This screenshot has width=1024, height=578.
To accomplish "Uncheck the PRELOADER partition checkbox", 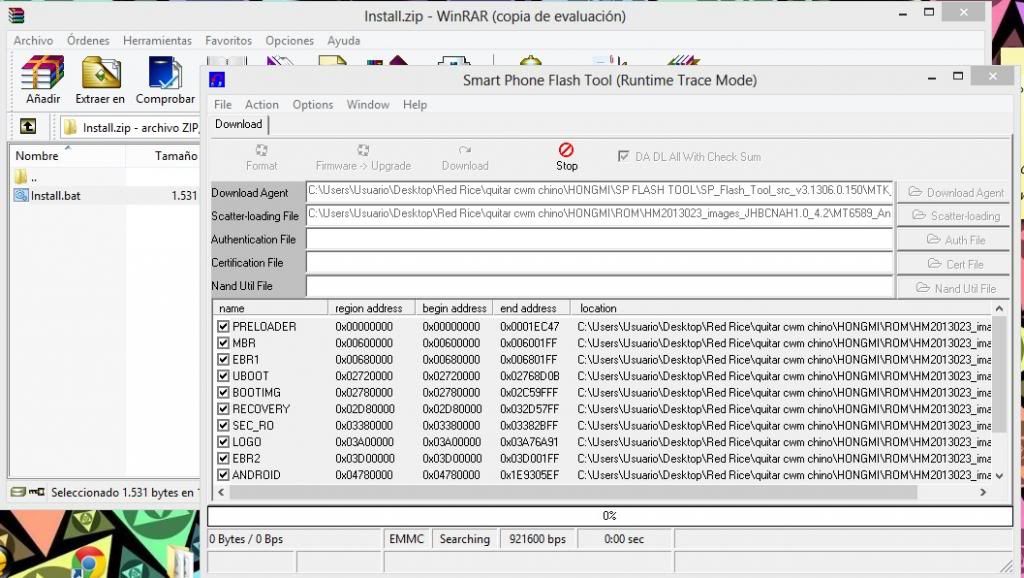I will 223,326.
